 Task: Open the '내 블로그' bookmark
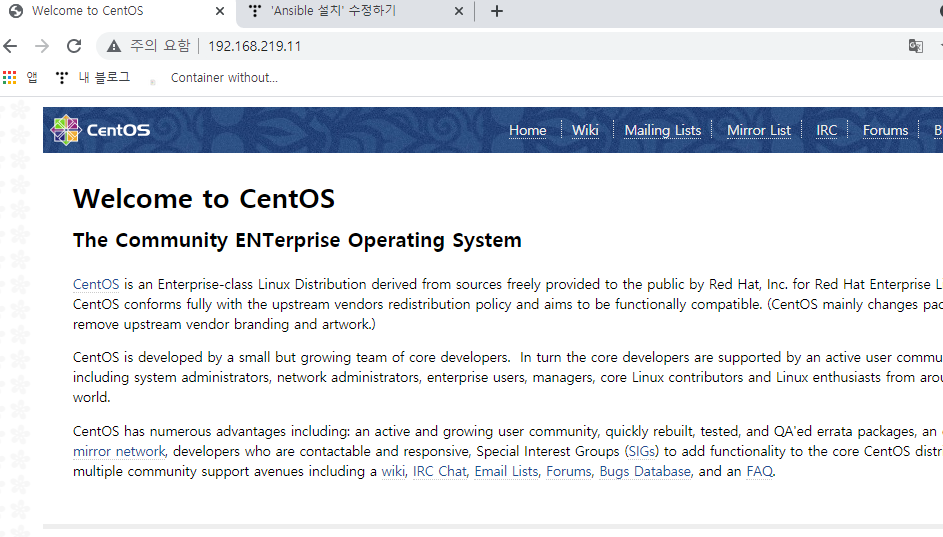pyautogui.click(x=93, y=78)
